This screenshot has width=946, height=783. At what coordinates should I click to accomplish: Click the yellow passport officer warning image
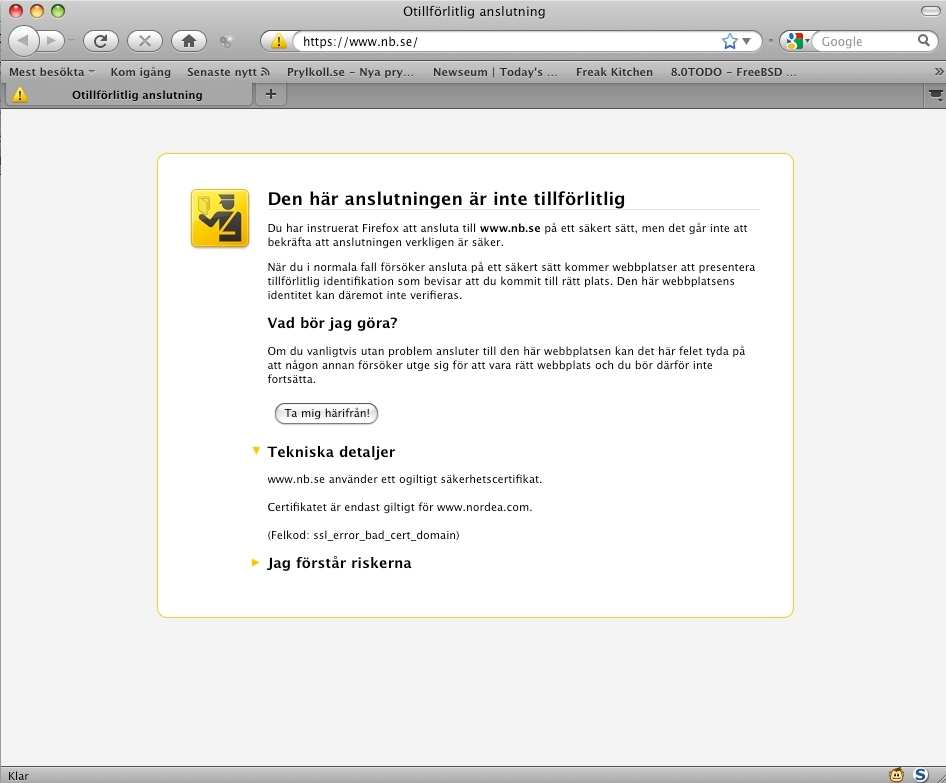click(220, 218)
